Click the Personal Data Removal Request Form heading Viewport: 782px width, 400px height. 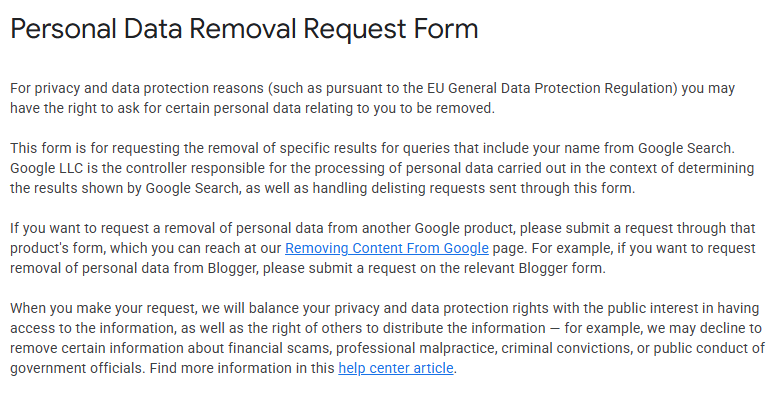pos(244,29)
